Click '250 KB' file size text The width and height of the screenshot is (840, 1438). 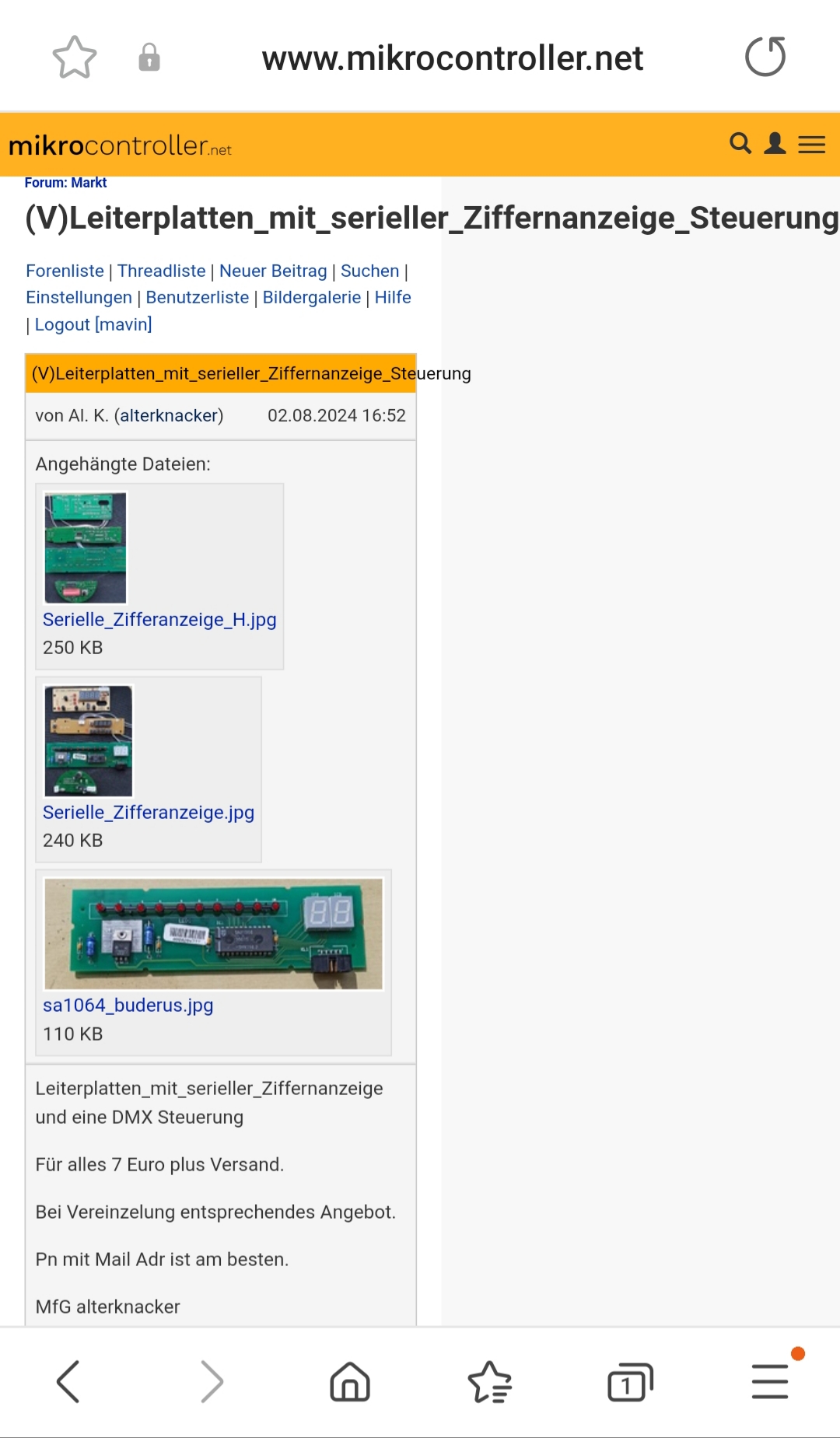pos(73,647)
